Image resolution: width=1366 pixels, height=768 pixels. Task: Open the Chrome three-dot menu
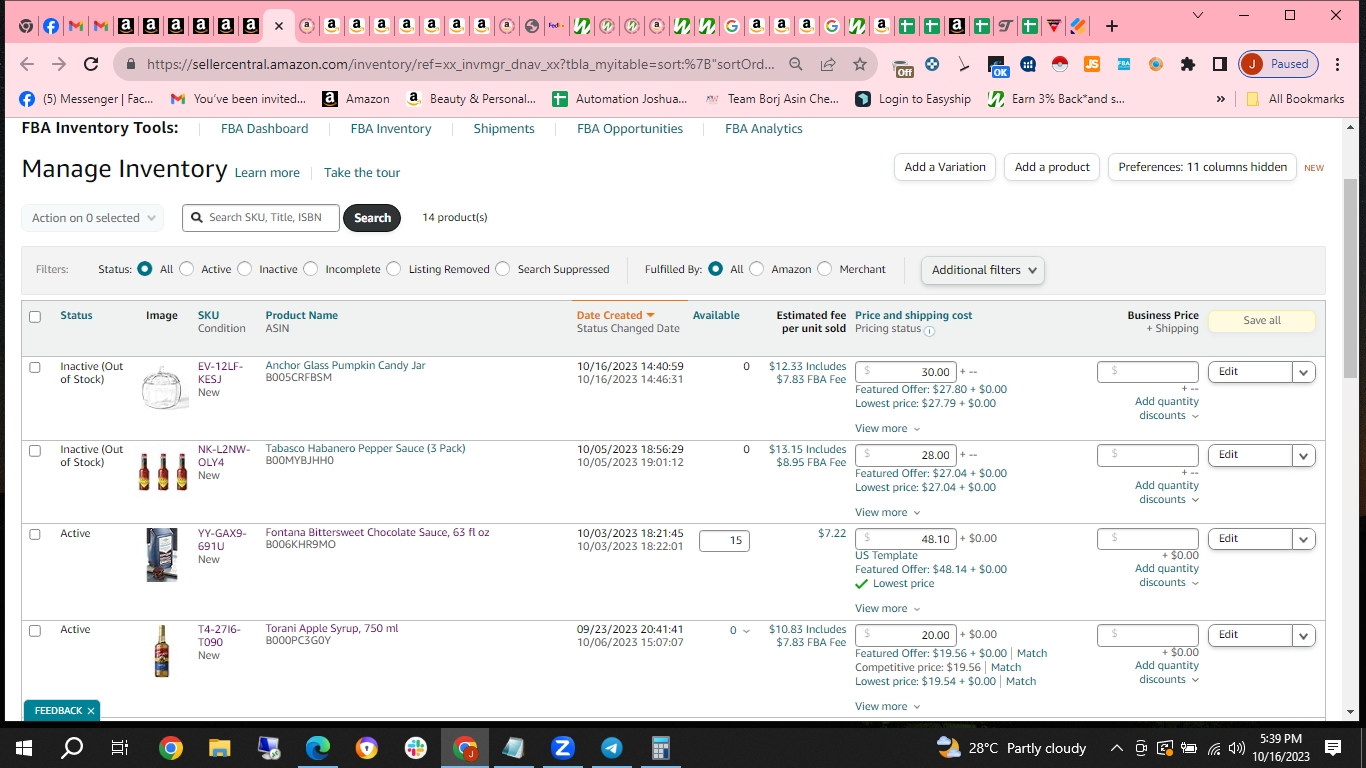(1338, 64)
